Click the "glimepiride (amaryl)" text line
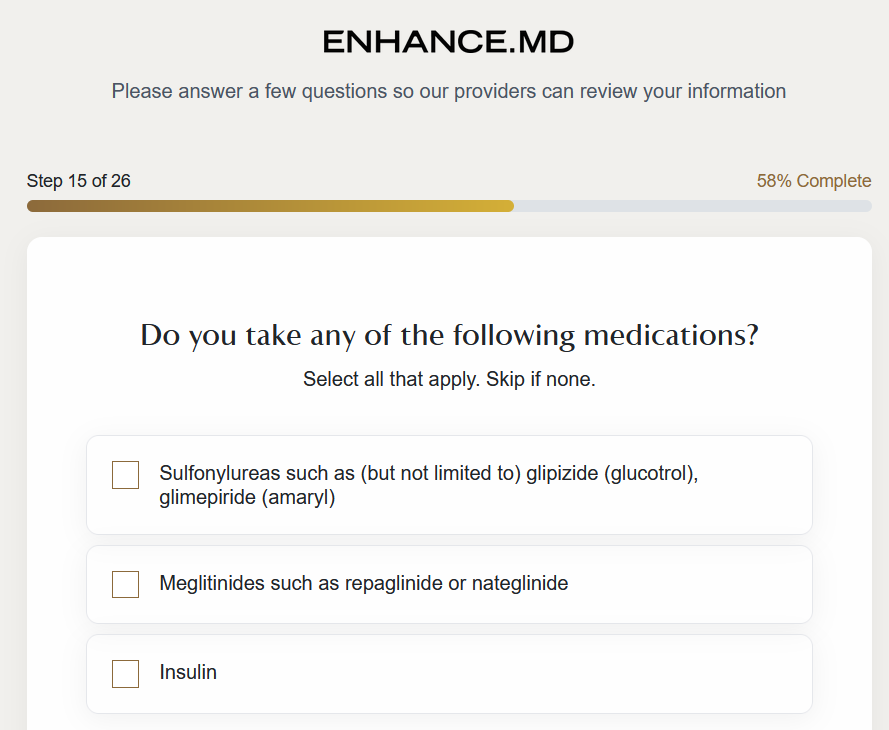The height and width of the screenshot is (730, 889). 247,497
